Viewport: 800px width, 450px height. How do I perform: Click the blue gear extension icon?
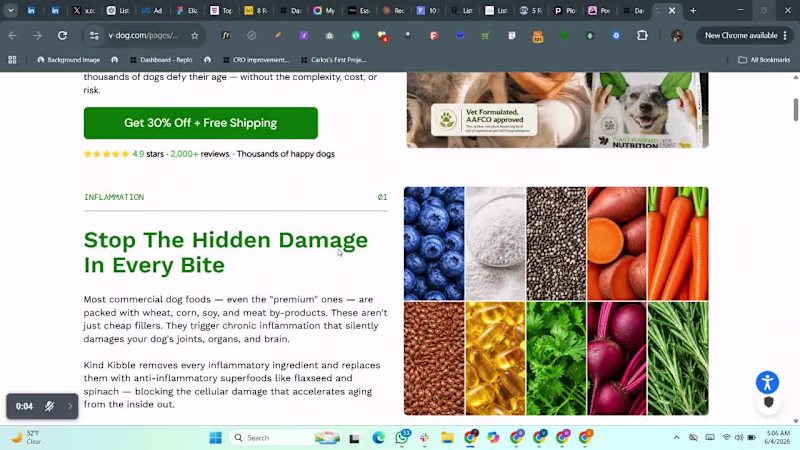pos(616,36)
